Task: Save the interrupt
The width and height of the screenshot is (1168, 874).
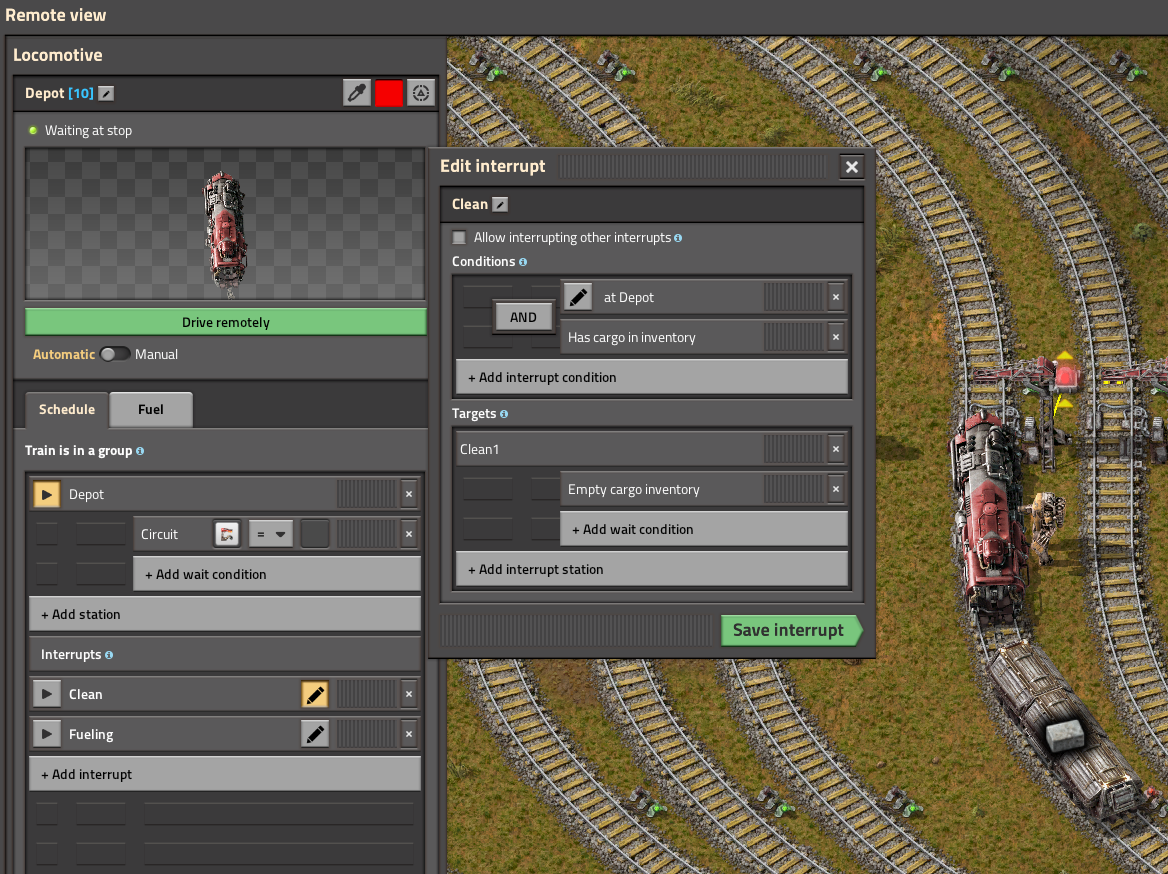Action: pos(791,630)
